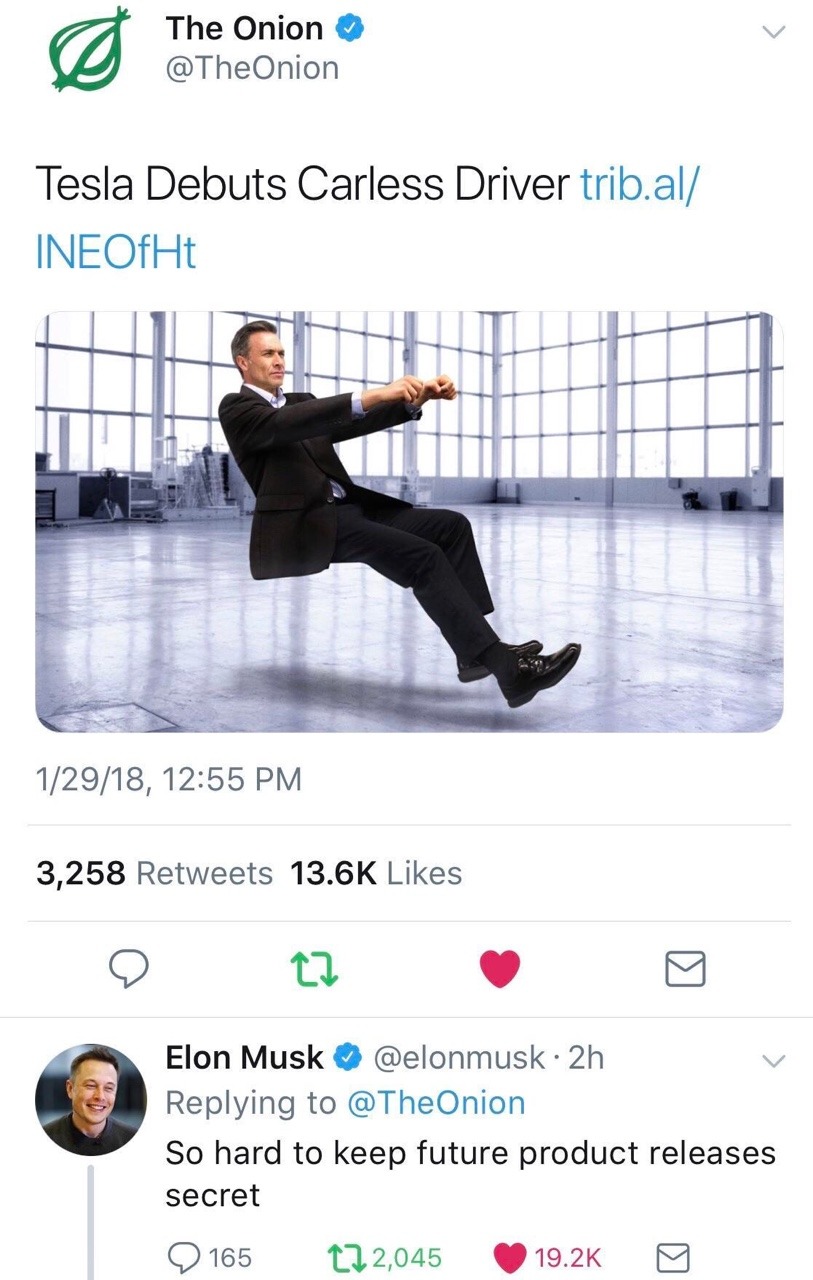The height and width of the screenshot is (1280, 813).
Task: View the 13.6K Likes list
Action: point(375,873)
